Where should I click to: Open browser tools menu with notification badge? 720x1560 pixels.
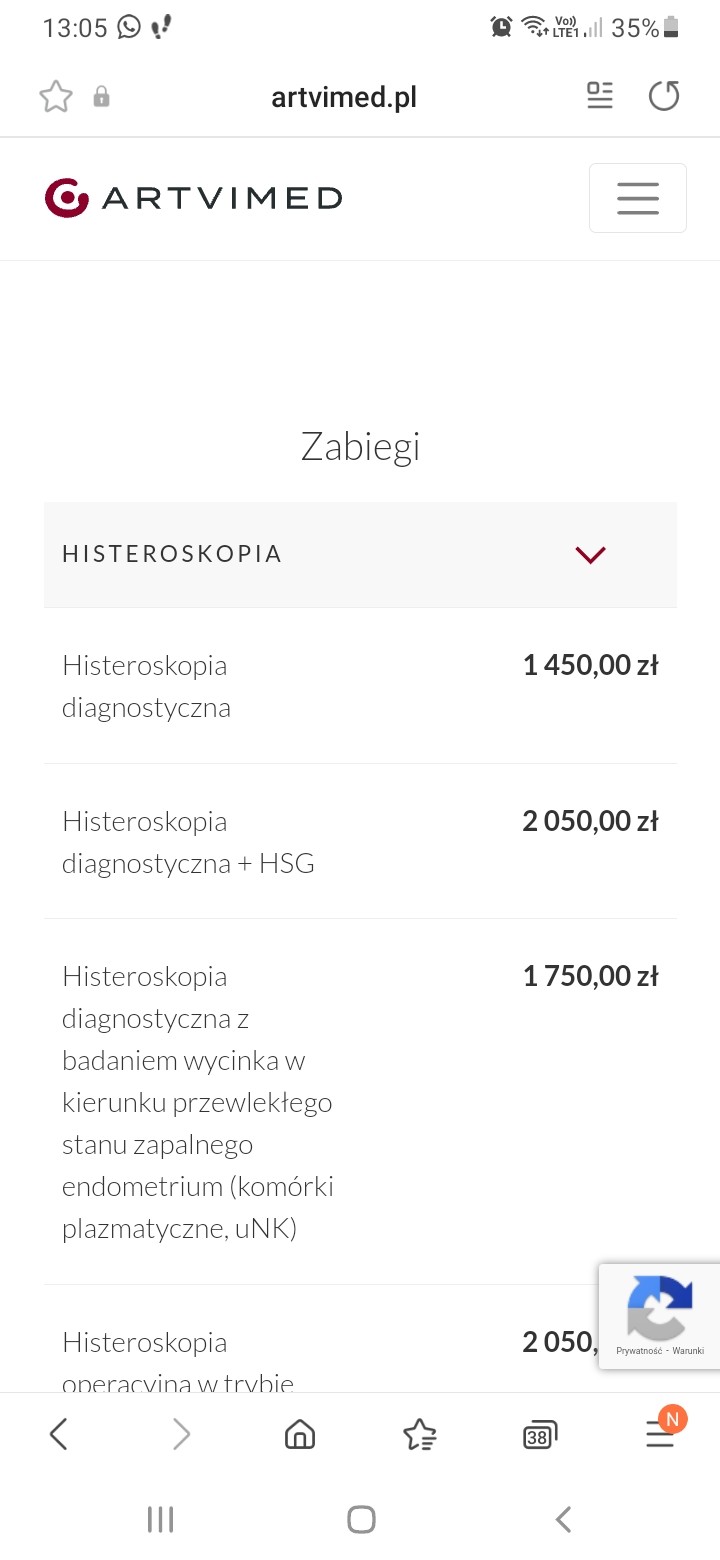659,1435
